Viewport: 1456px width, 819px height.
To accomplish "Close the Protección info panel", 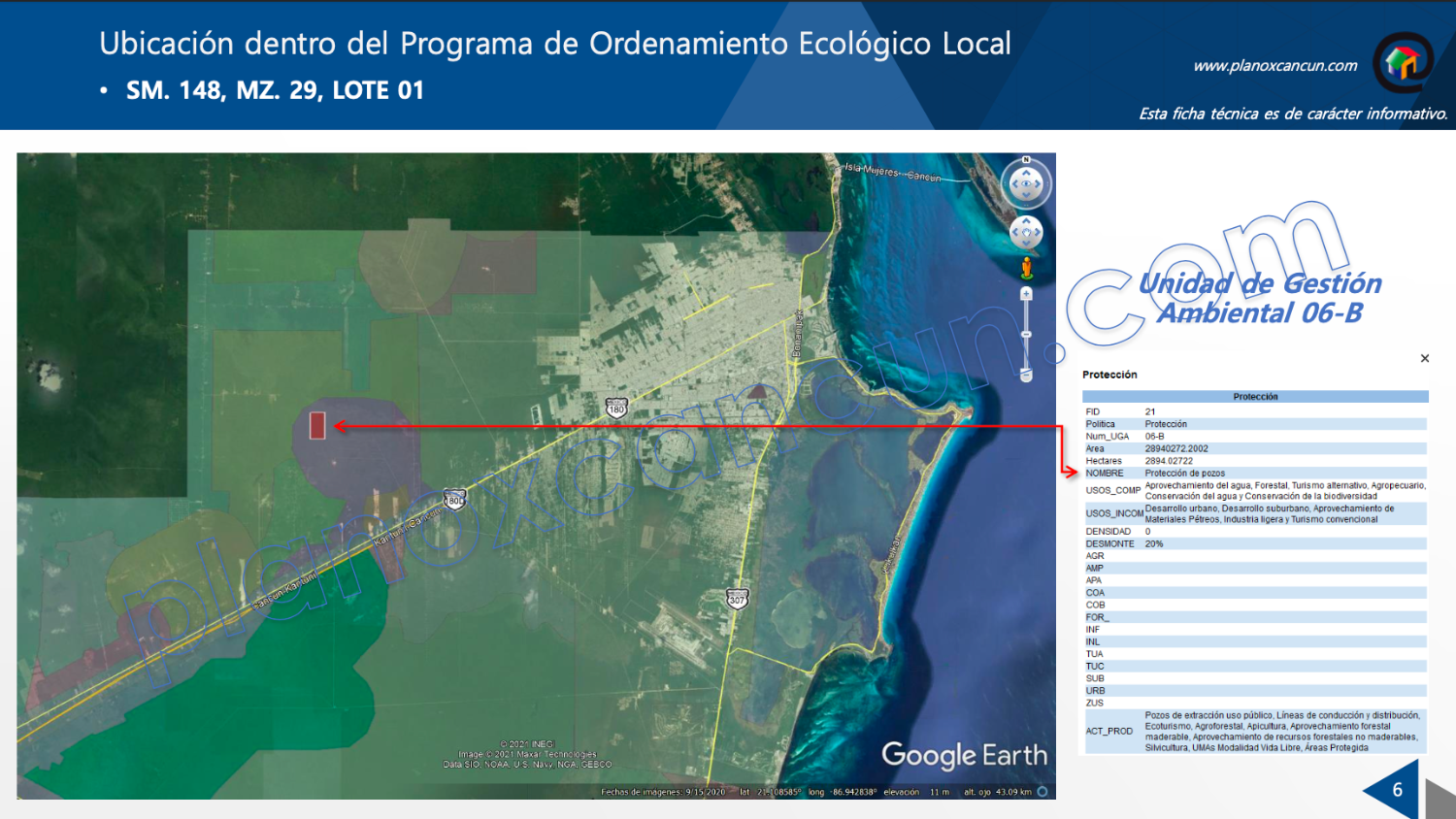I will tap(1424, 358).
